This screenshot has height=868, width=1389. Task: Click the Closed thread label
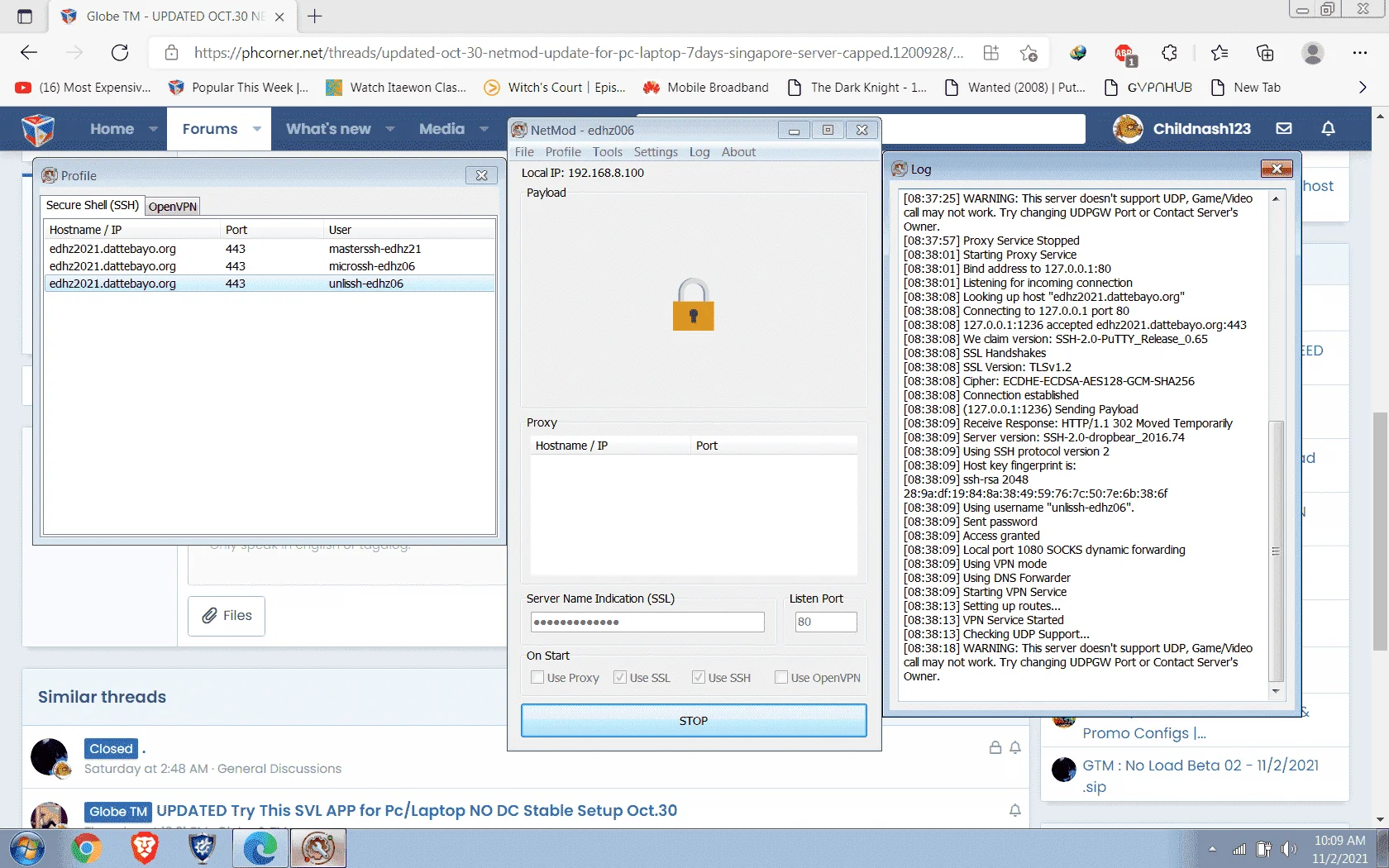[111, 749]
